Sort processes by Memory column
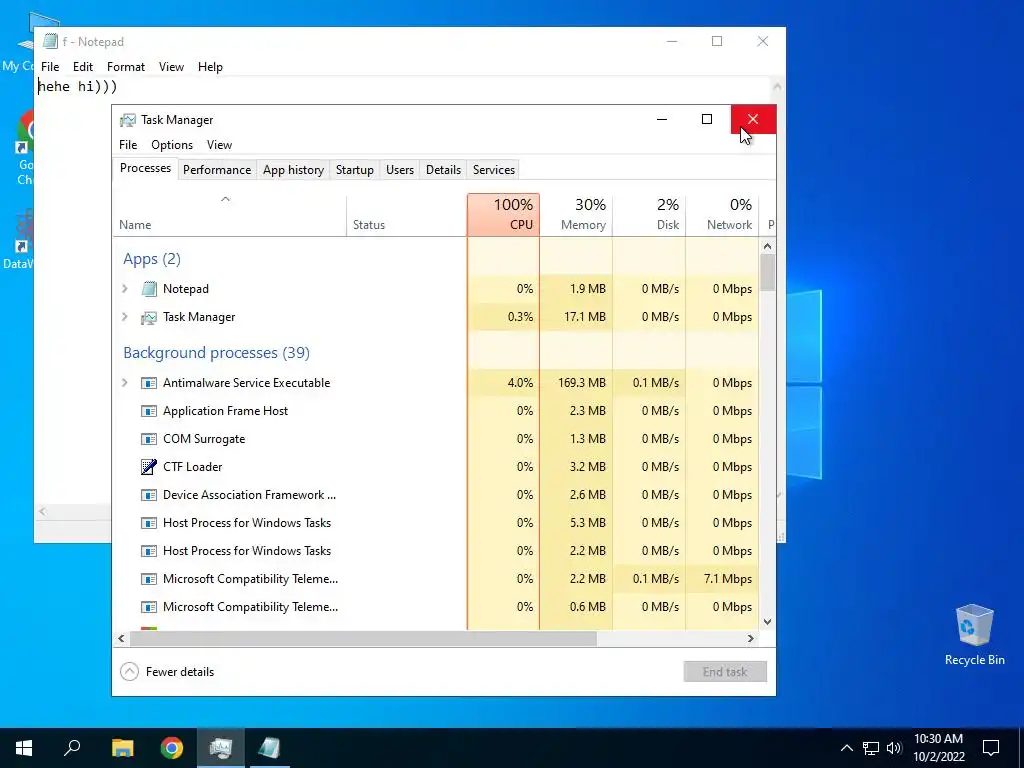Image resolution: width=1024 pixels, height=768 pixels. click(x=576, y=215)
